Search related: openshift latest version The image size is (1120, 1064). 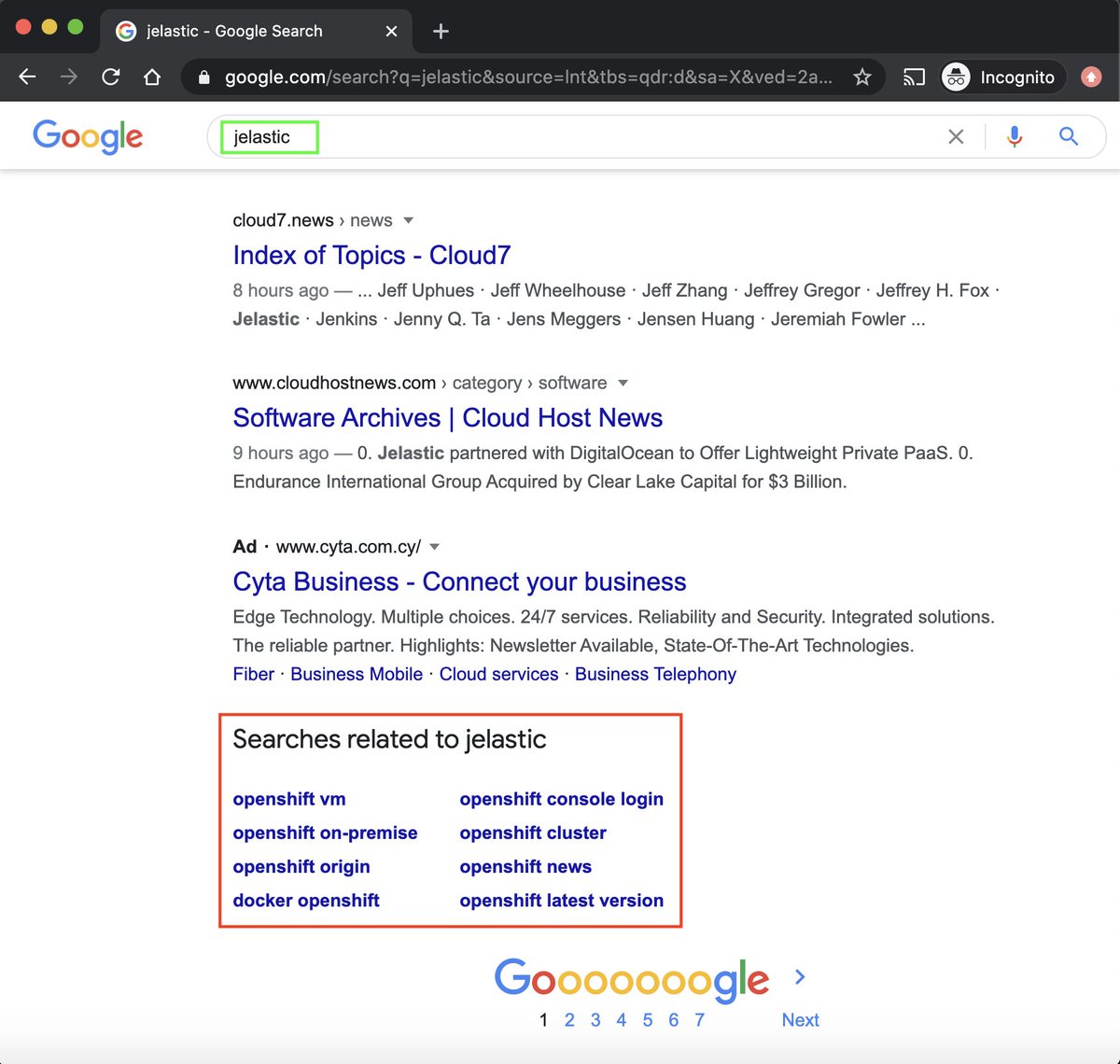pyautogui.click(x=562, y=901)
